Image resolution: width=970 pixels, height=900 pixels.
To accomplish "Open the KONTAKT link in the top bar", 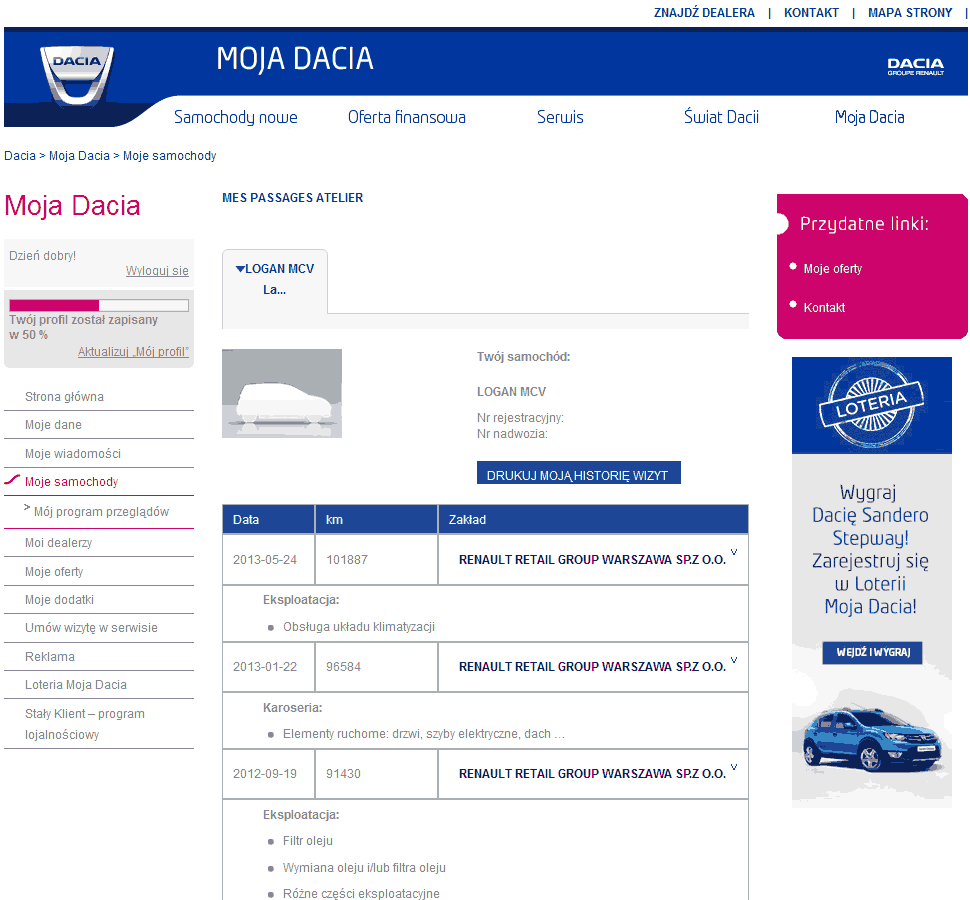I will 811,12.
